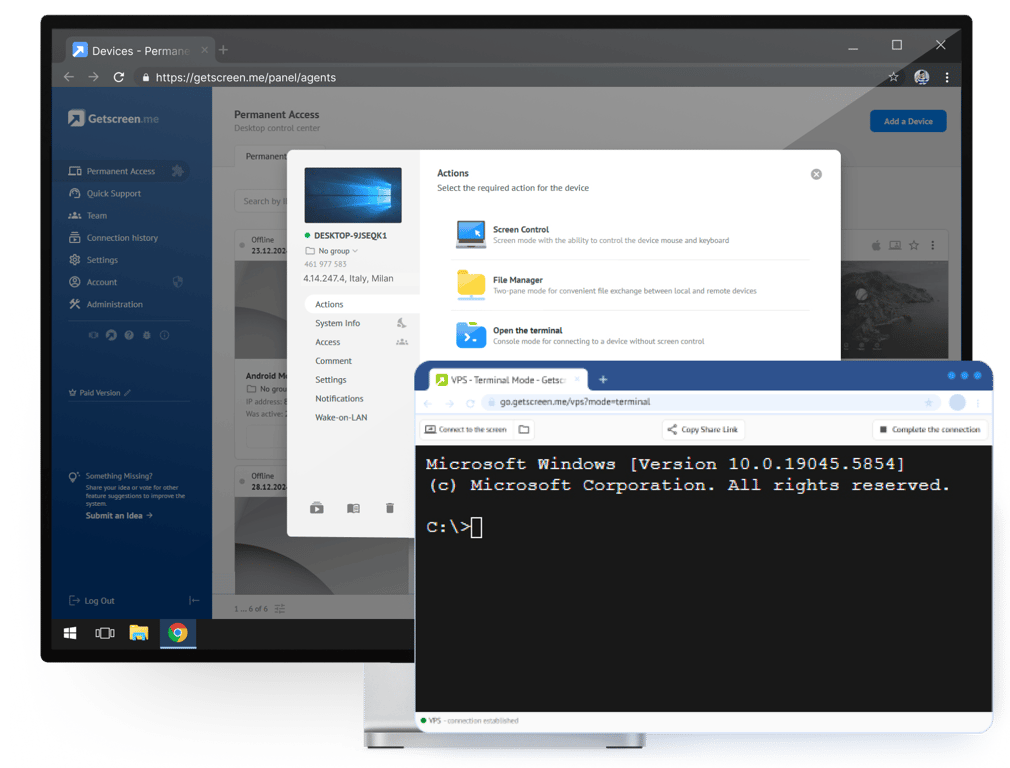This screenshot has height=768, width=1010.
Task: Click the recordings icon at dialog bottom
Action: click(x=317, y=508)
